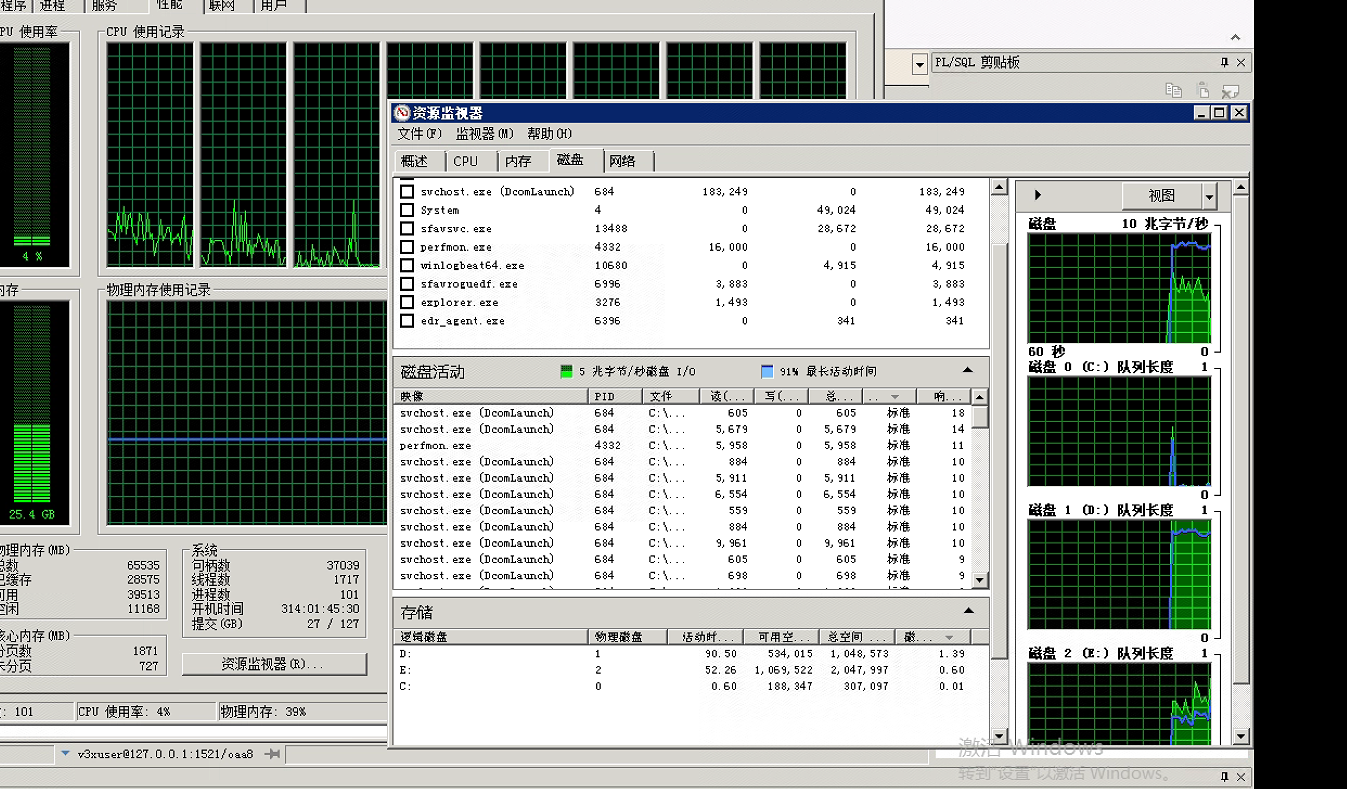Switch to the 网络 tab

tap(623, 161)
